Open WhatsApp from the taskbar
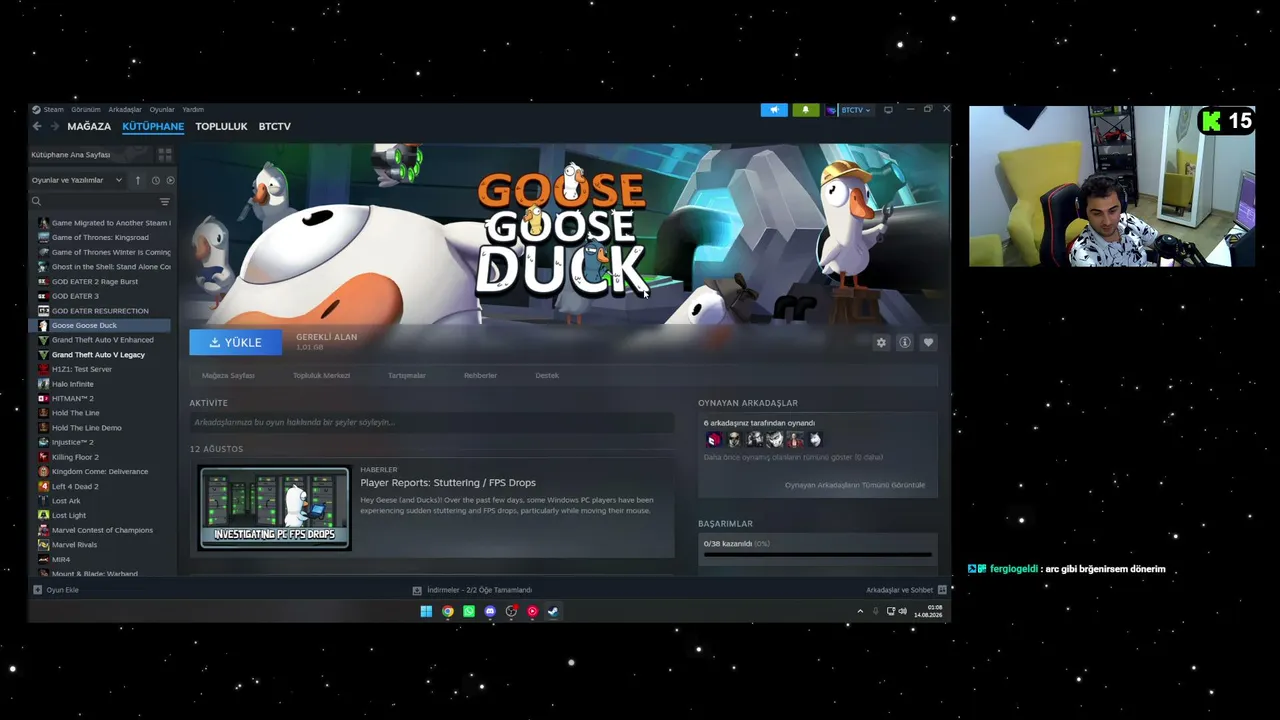This screenshot has height=720, width=1280. 469,611
